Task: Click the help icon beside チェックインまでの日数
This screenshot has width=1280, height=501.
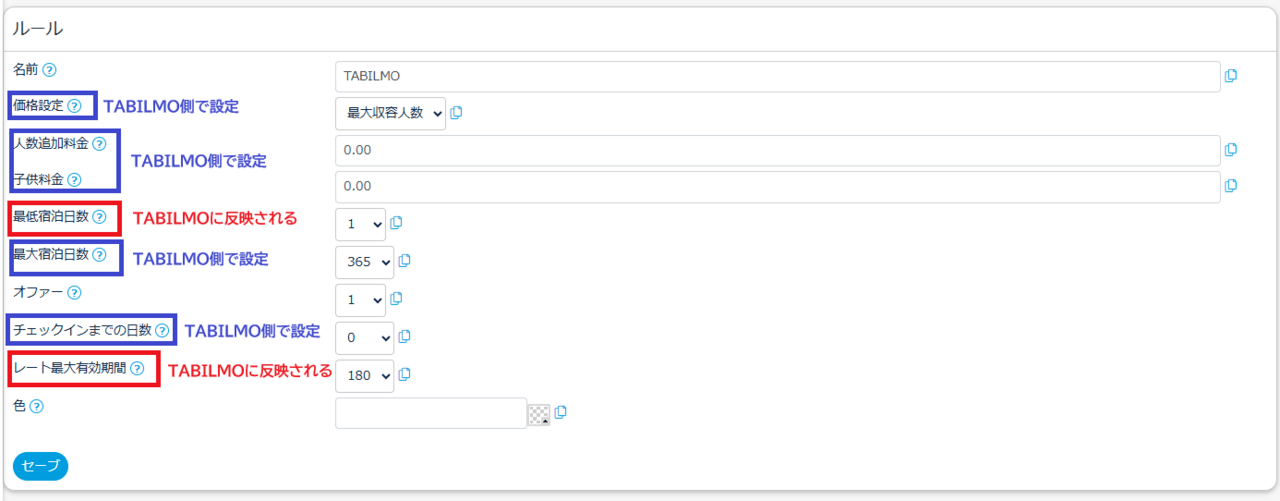Action: (x=162, y=330)
